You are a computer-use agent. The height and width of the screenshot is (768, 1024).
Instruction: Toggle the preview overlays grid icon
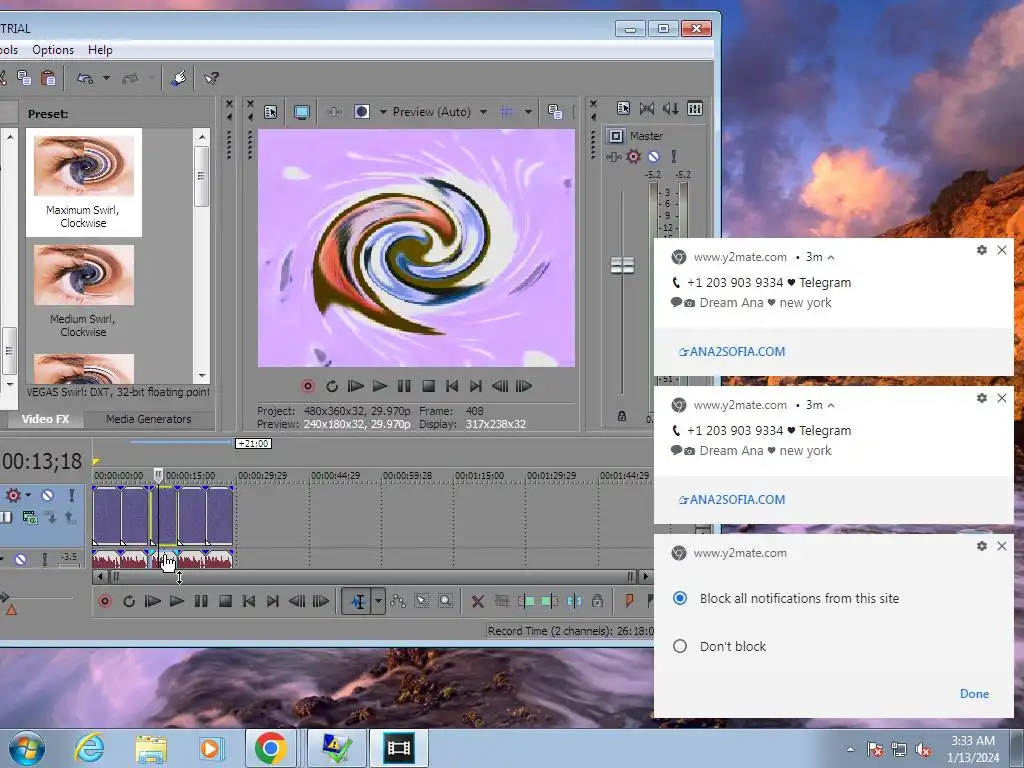506,112
